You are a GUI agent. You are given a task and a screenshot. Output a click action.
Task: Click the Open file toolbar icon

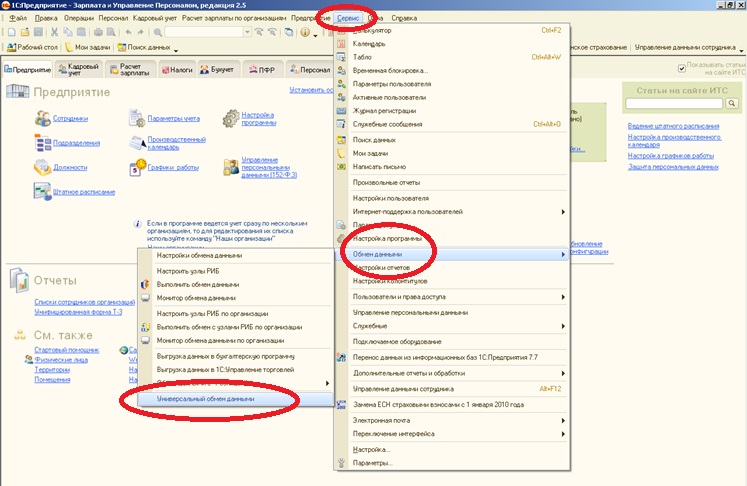(25, 32)
